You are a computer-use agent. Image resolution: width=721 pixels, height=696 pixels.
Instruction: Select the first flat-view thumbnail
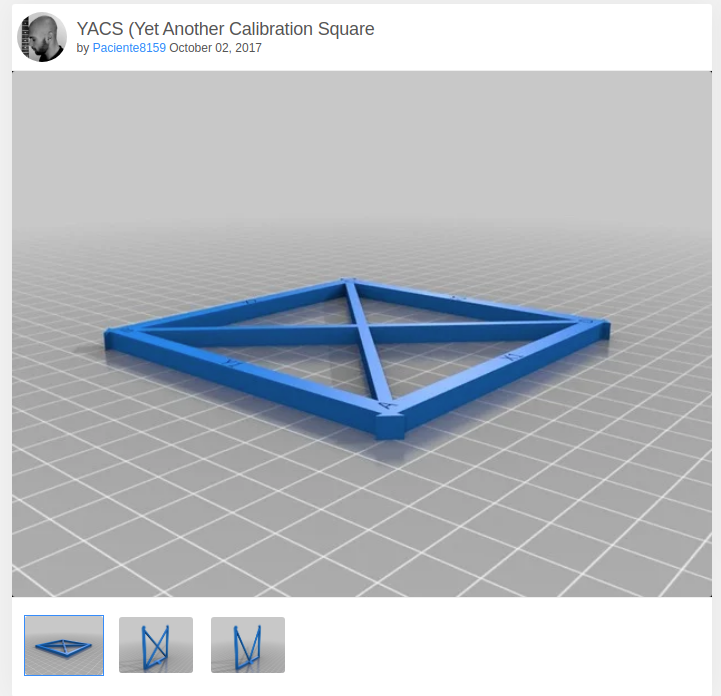pos(64,645)
